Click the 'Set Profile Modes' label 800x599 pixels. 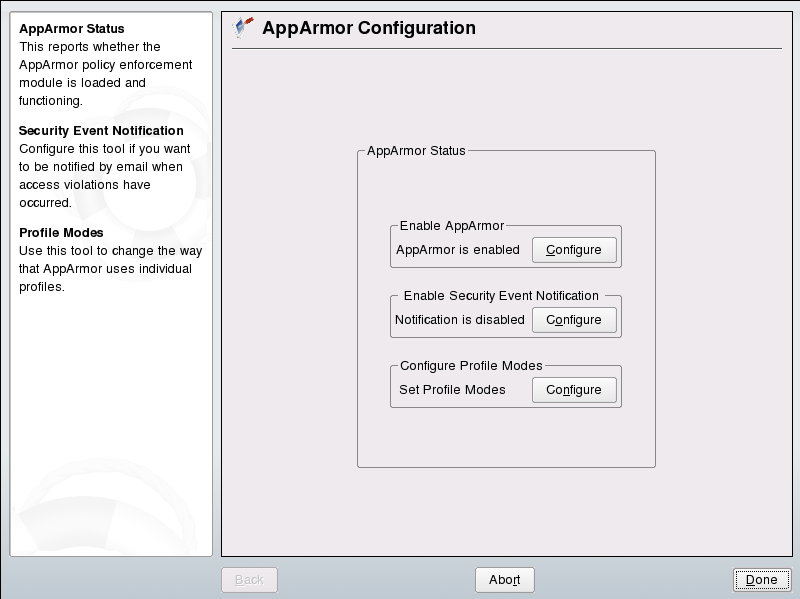[x=452, y=390]
